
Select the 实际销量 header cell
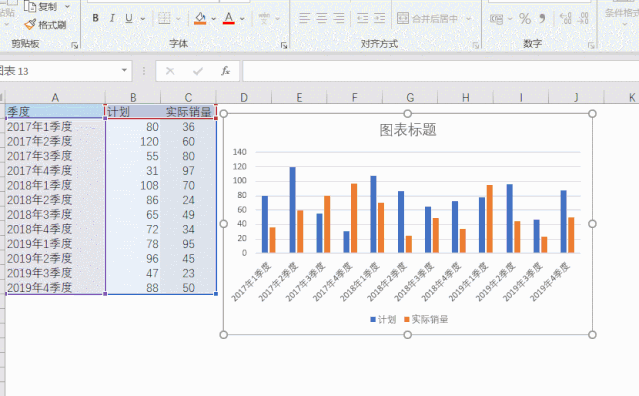point(188,112)
